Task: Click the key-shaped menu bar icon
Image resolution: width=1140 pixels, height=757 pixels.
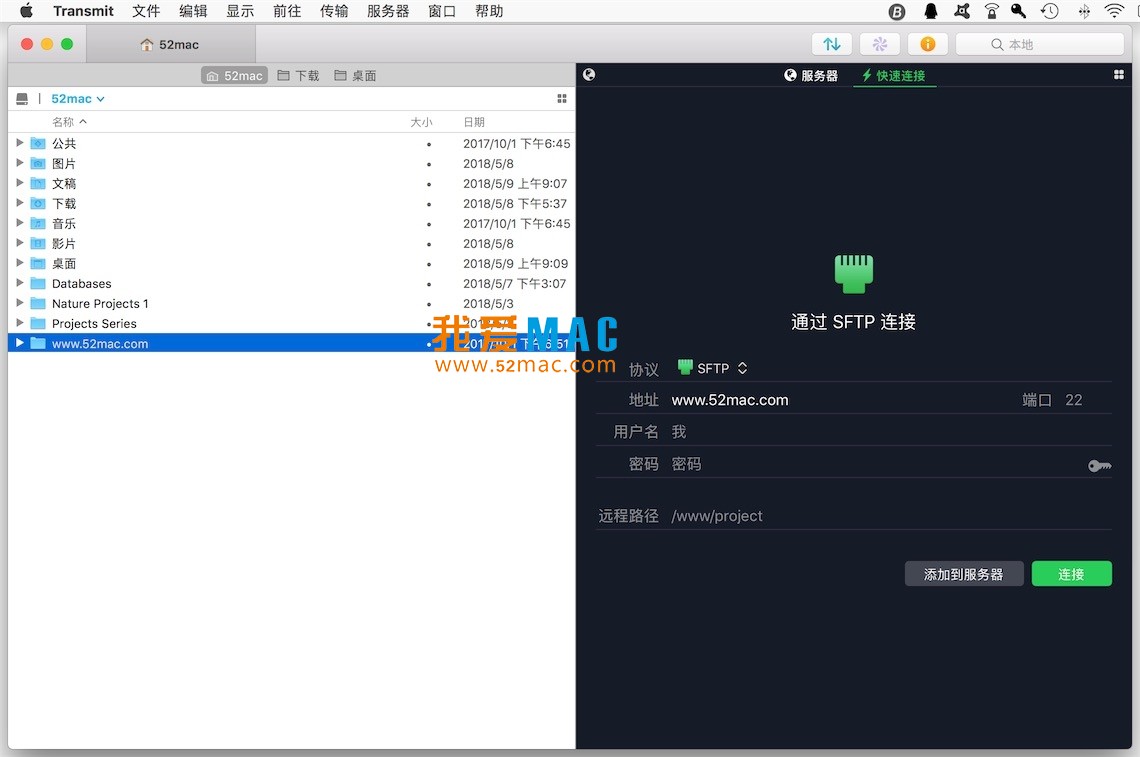Action: coord(1019,11)
